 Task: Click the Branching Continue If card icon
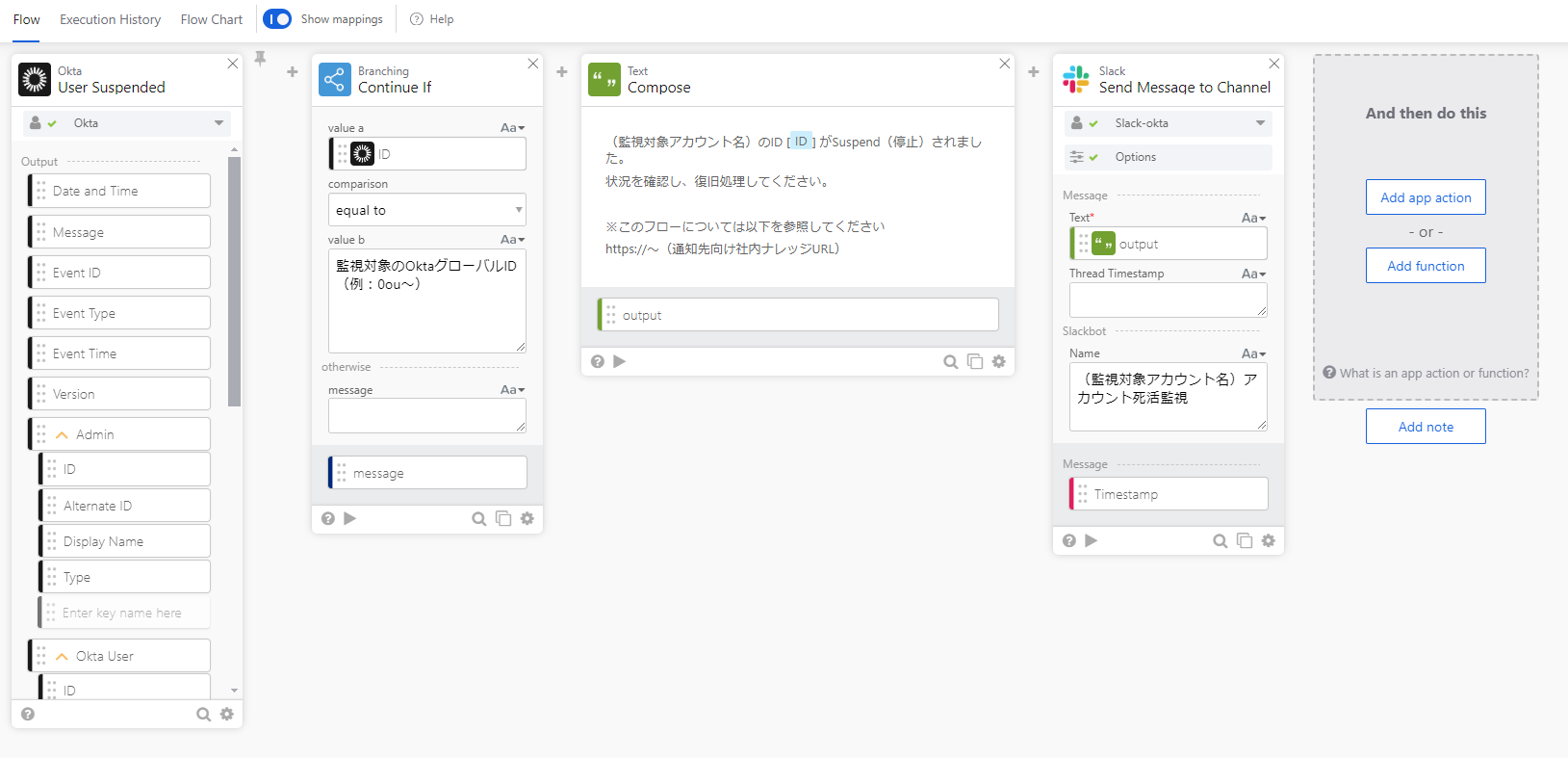pyautogui.click(x=335, y=79)
